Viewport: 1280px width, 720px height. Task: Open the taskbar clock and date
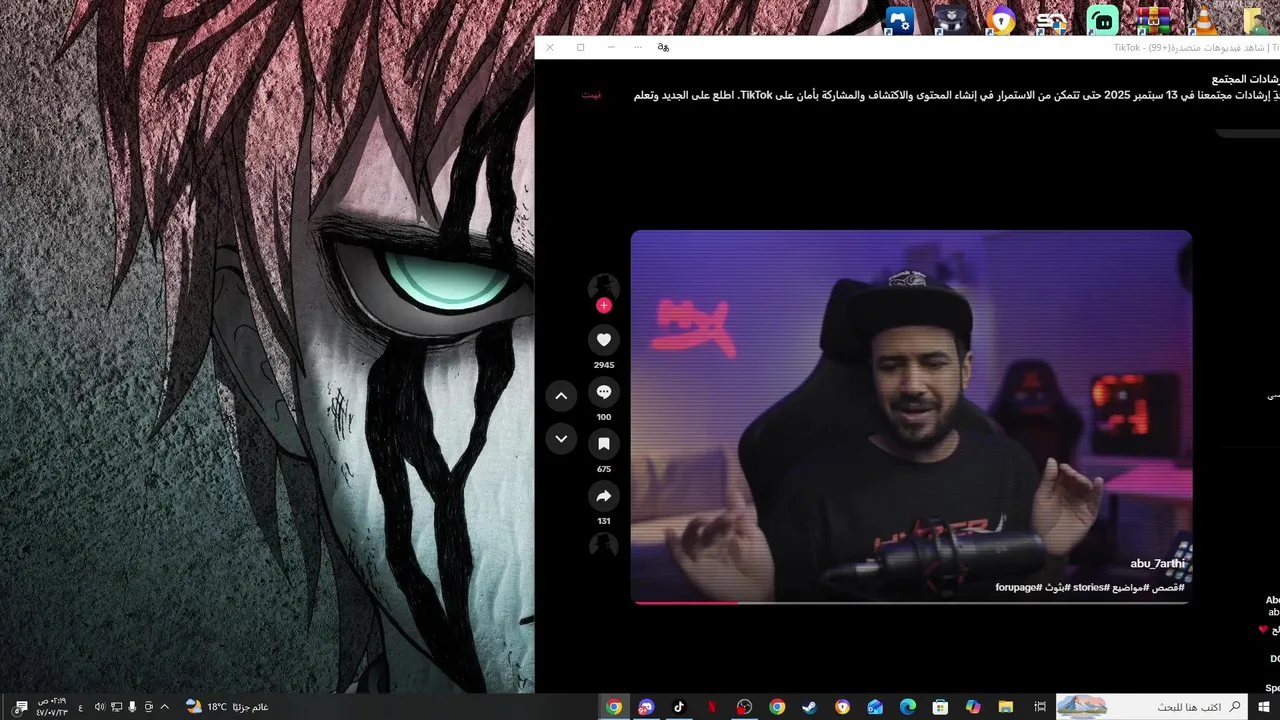52,707
